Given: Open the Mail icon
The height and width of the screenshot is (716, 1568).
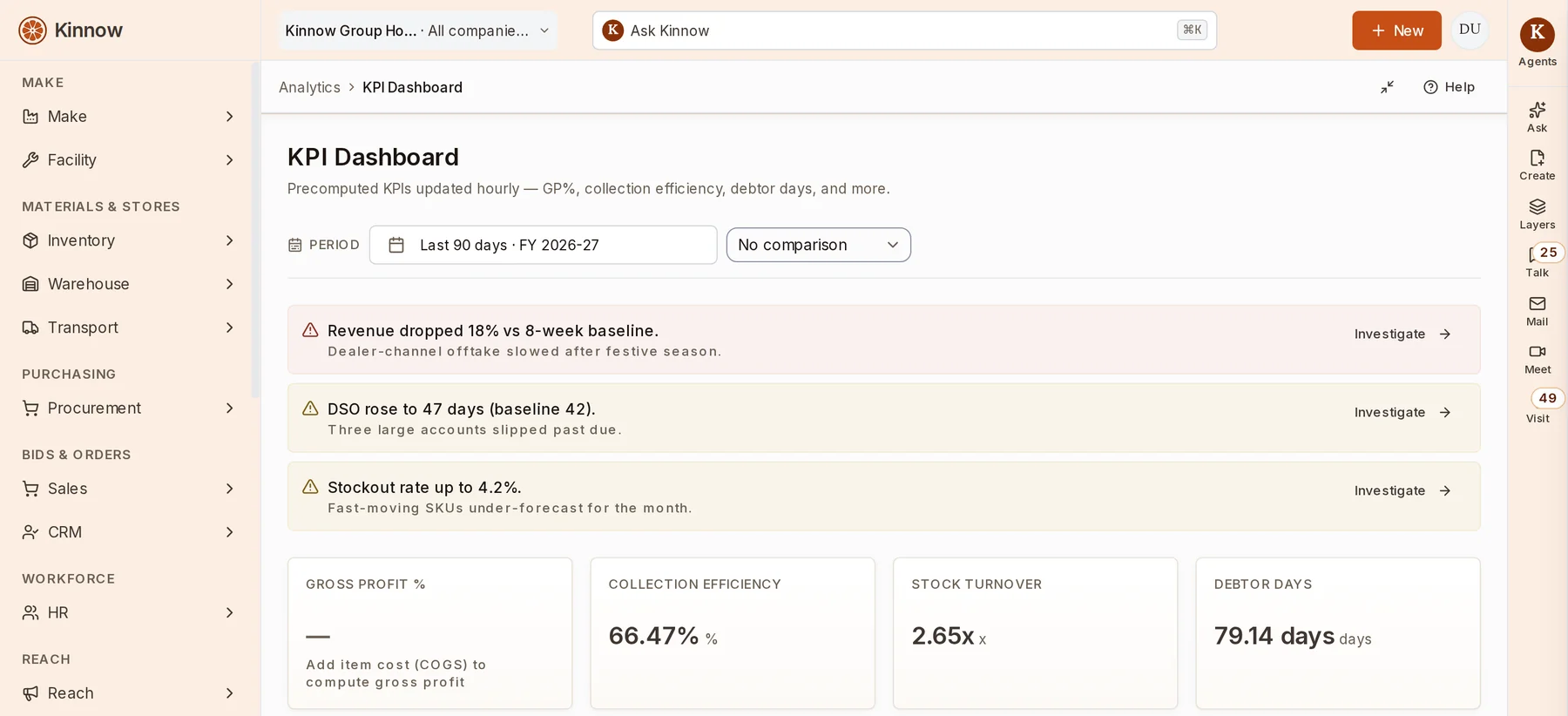Looking at the screenshot, I should click(1537, 310).
